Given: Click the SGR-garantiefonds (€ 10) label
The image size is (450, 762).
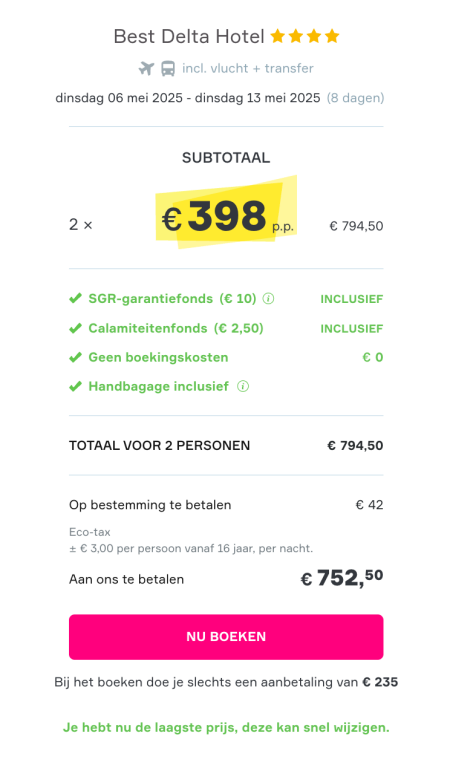Looking at the screenshot, I should point(172,298).
